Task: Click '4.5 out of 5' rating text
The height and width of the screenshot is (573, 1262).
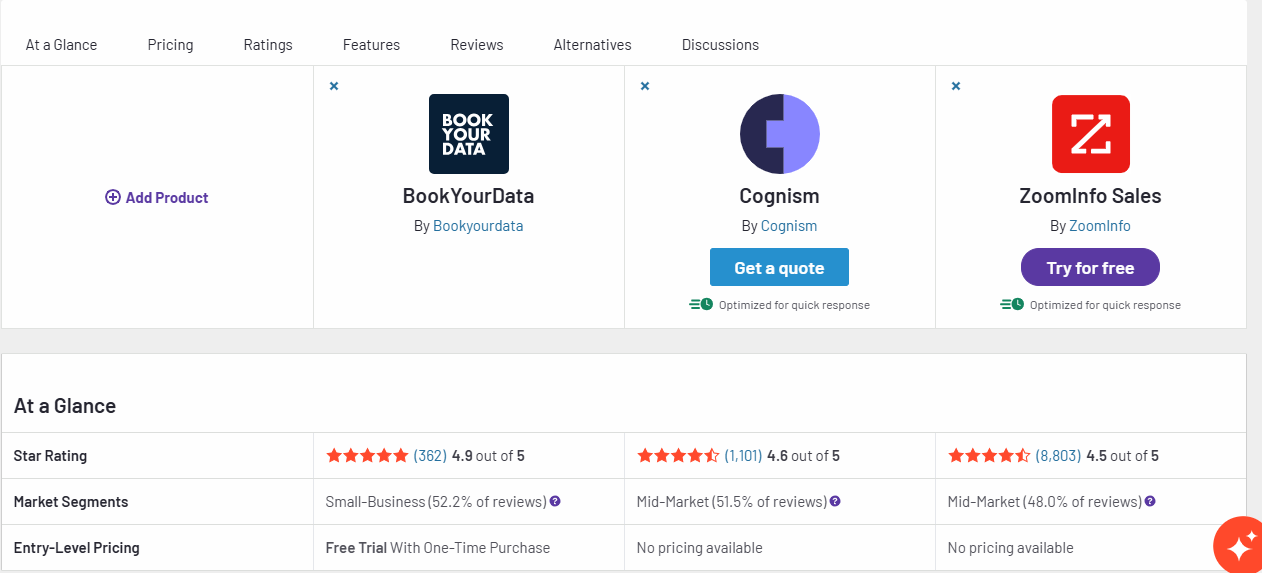Action: coord(1122,455)
